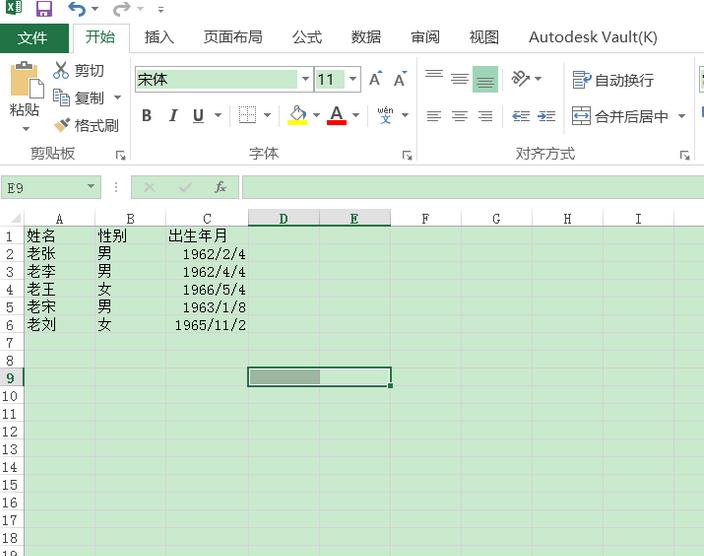Switch to the 插入 (Insert) tab
704x556 pixels.
point(159,37)
